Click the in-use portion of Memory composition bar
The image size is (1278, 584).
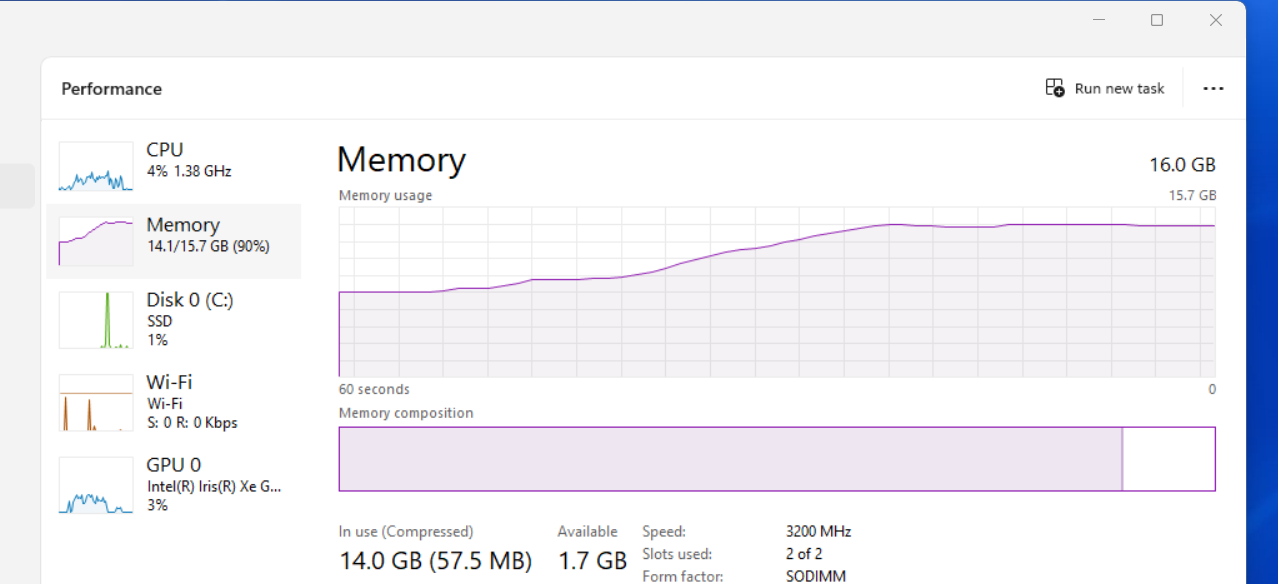pyautogui.click(x=730, y=459)
